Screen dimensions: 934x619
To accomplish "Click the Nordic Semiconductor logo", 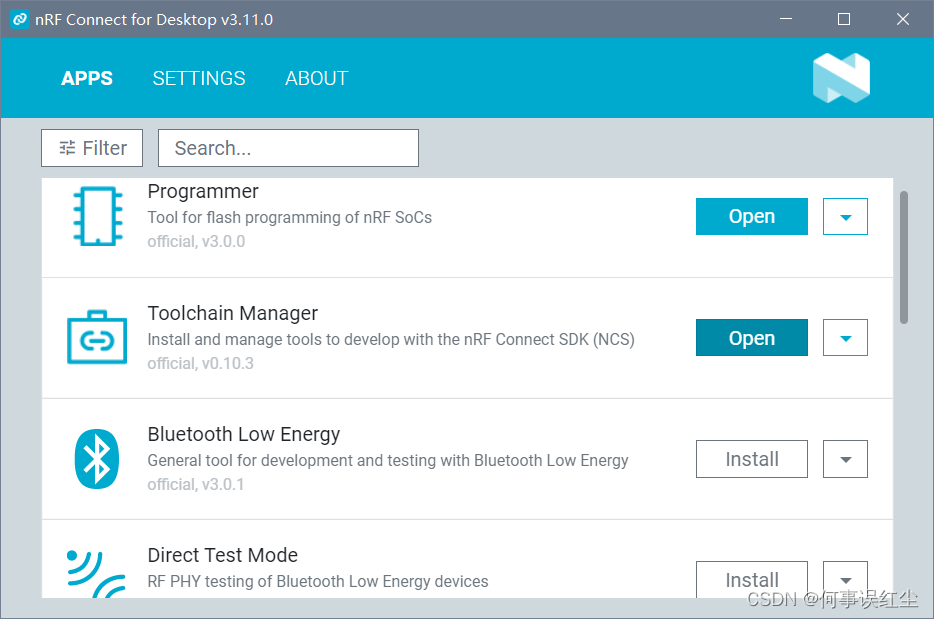I will (x=841, y=78).
